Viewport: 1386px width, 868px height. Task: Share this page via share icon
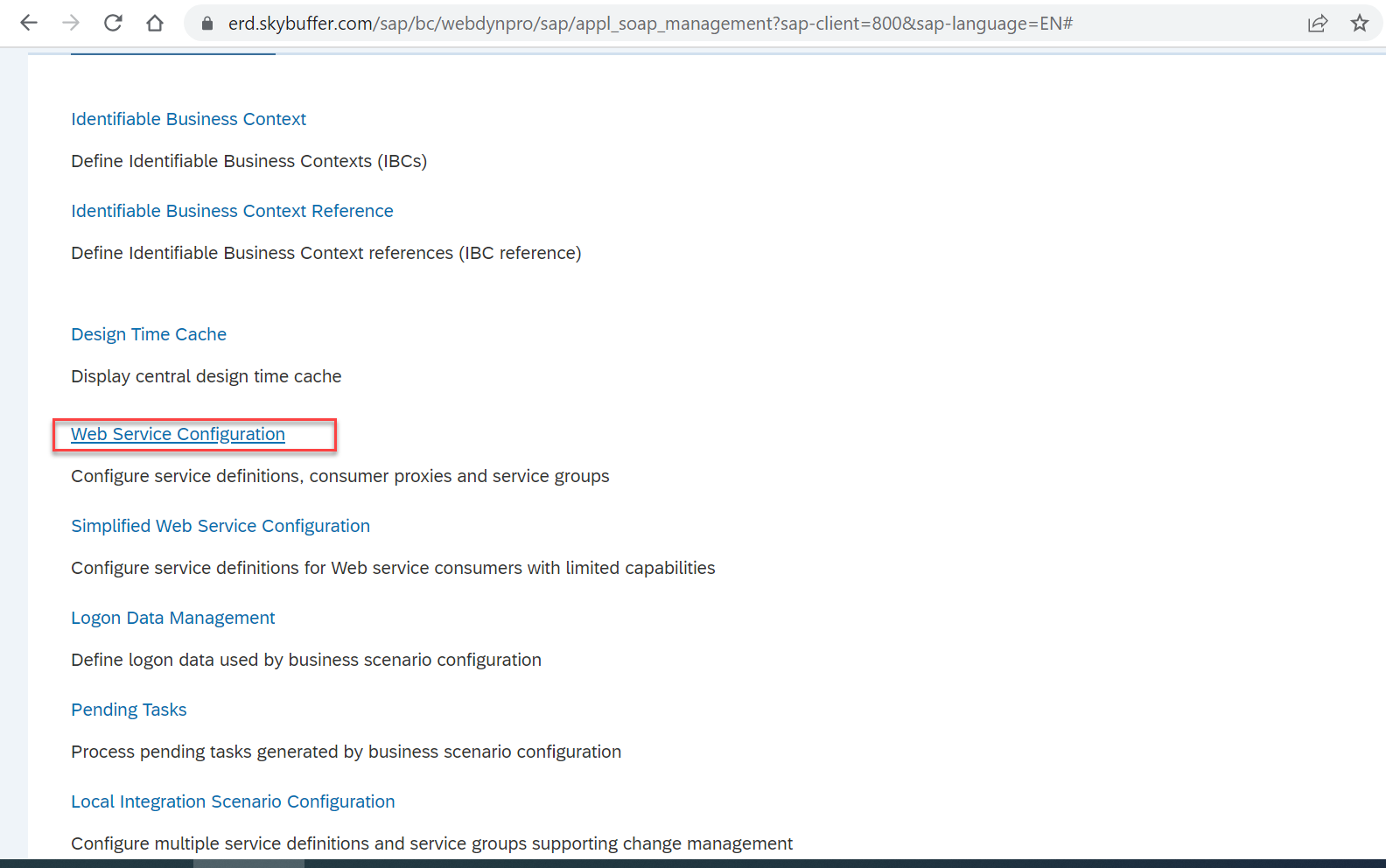[1318, 24]
